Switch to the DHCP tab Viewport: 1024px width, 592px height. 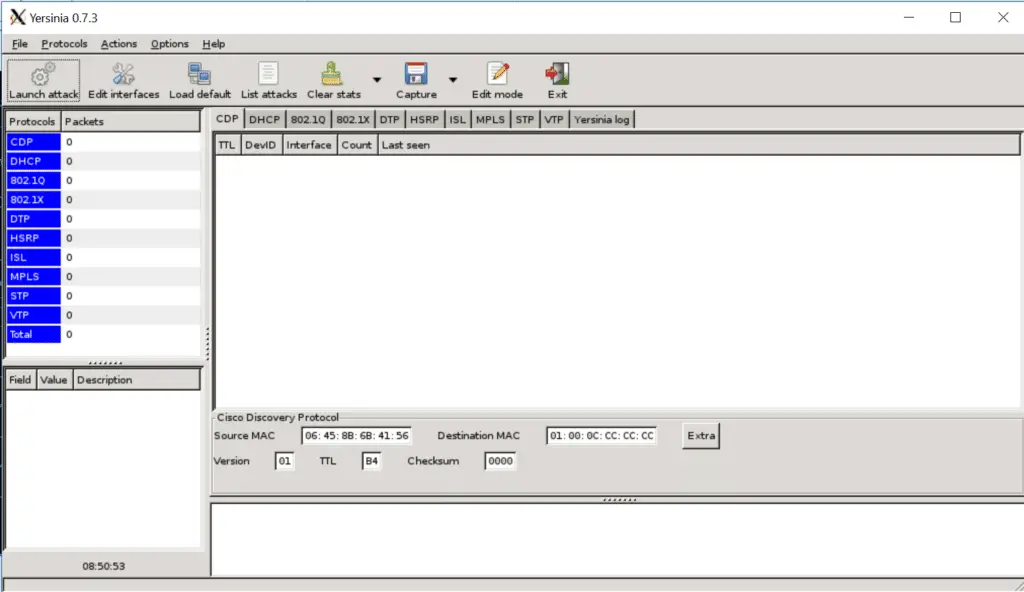(263, 118)
